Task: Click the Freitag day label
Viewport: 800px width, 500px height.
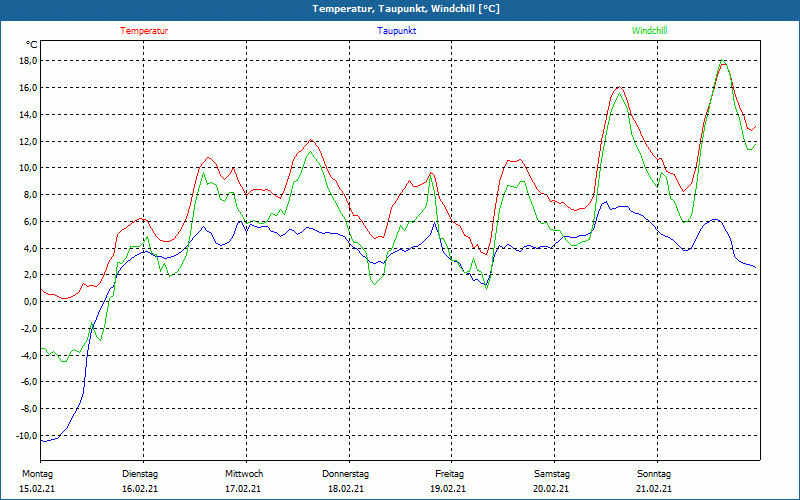Action: 450,474
